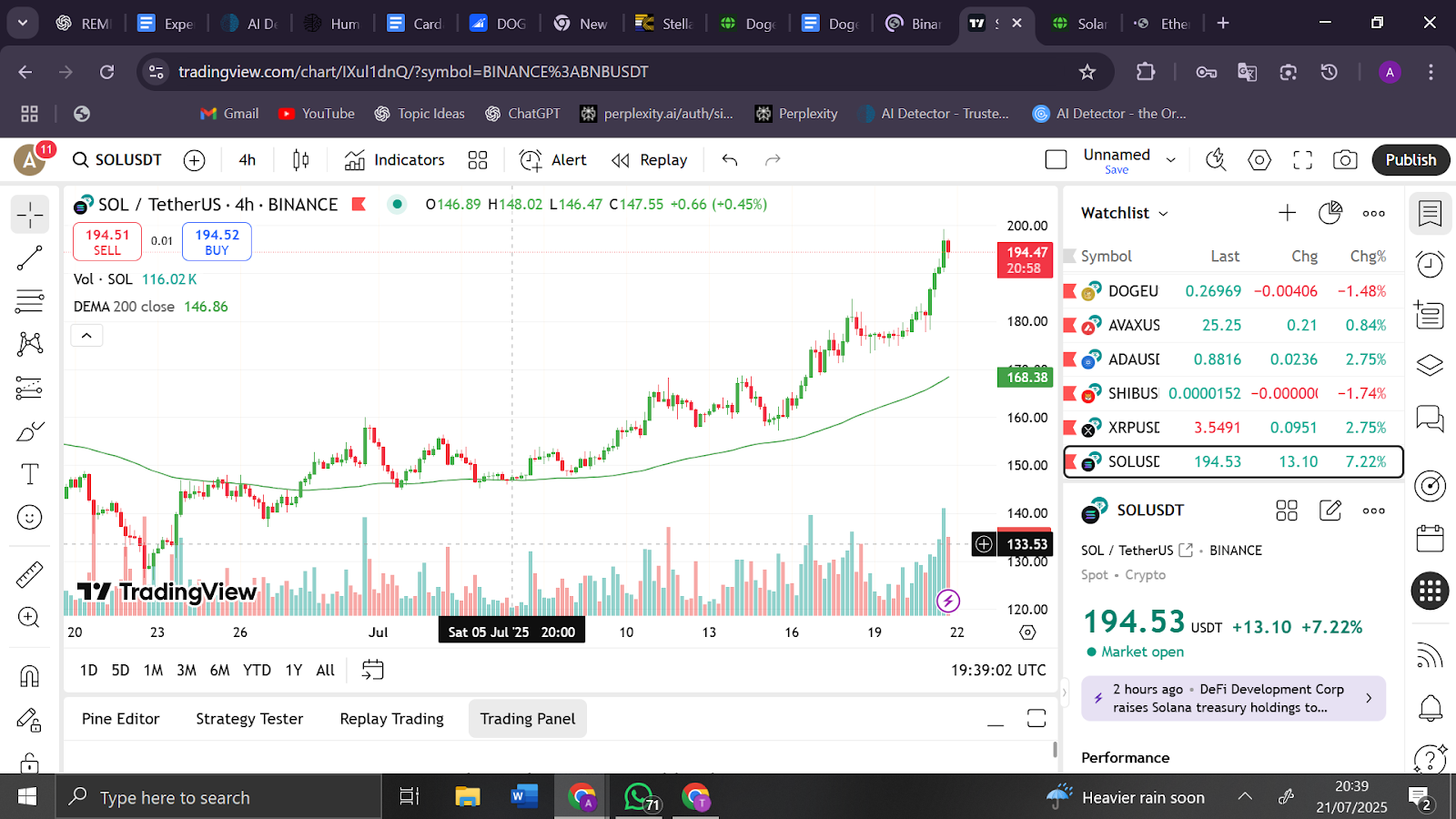
Task: Create an Alert
Action: tap(553, 160)
